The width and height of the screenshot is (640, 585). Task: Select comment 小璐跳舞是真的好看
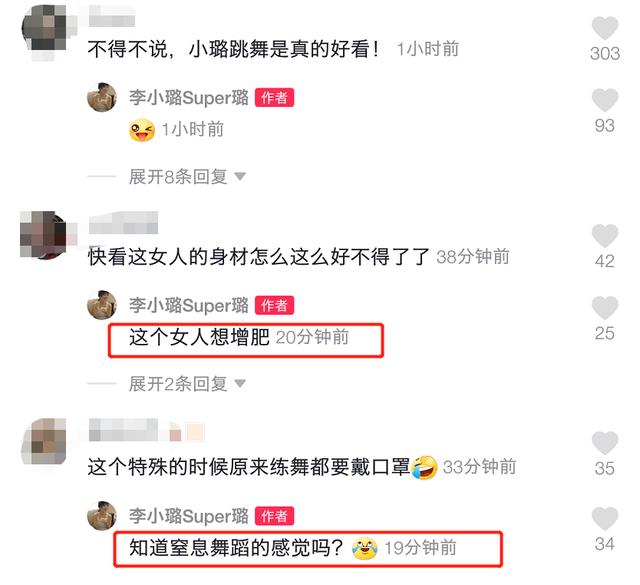233,49
